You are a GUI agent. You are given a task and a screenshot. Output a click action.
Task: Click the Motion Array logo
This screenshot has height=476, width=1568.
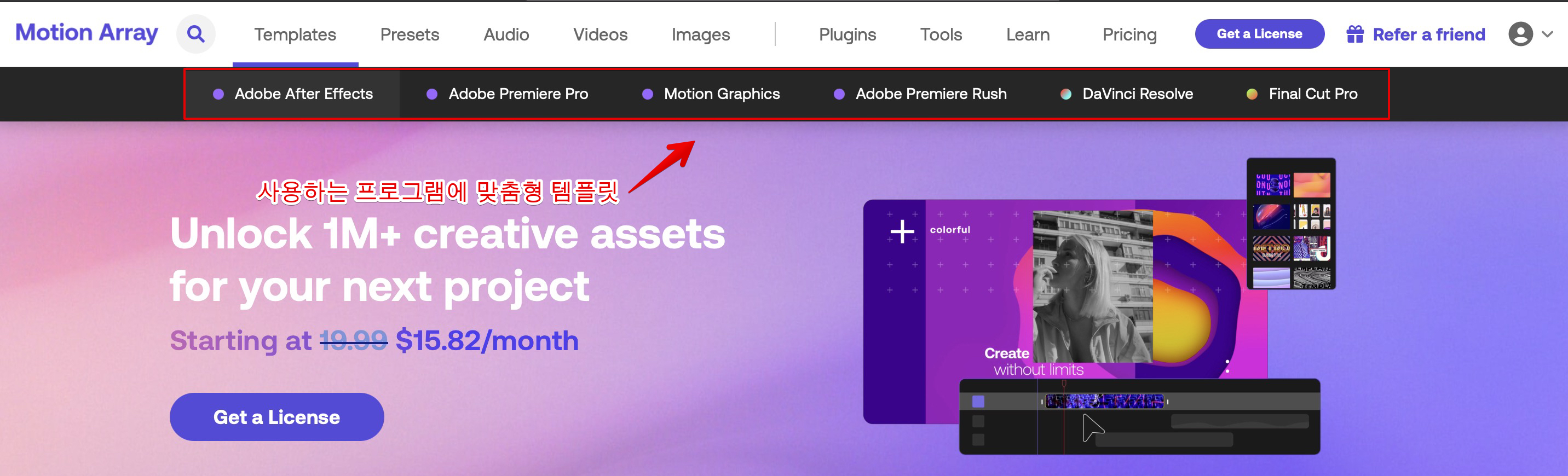click(87, 33)
